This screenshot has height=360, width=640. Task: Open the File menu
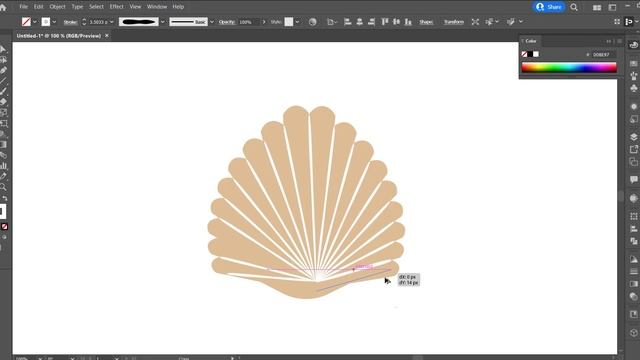click(x=23, y=7)
